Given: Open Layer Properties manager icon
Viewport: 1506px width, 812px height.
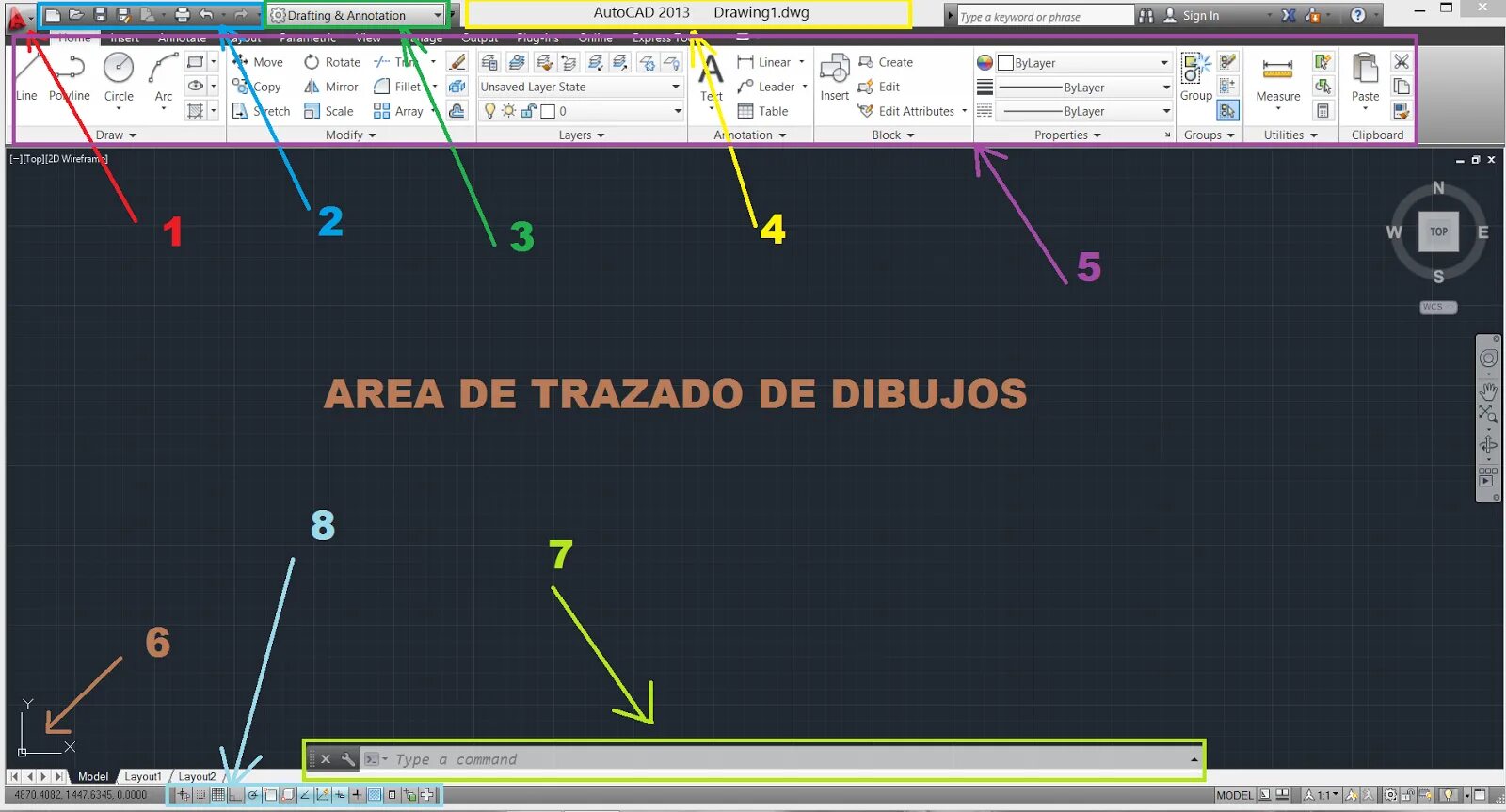Looking at the screenshot, I should [489, 62].
